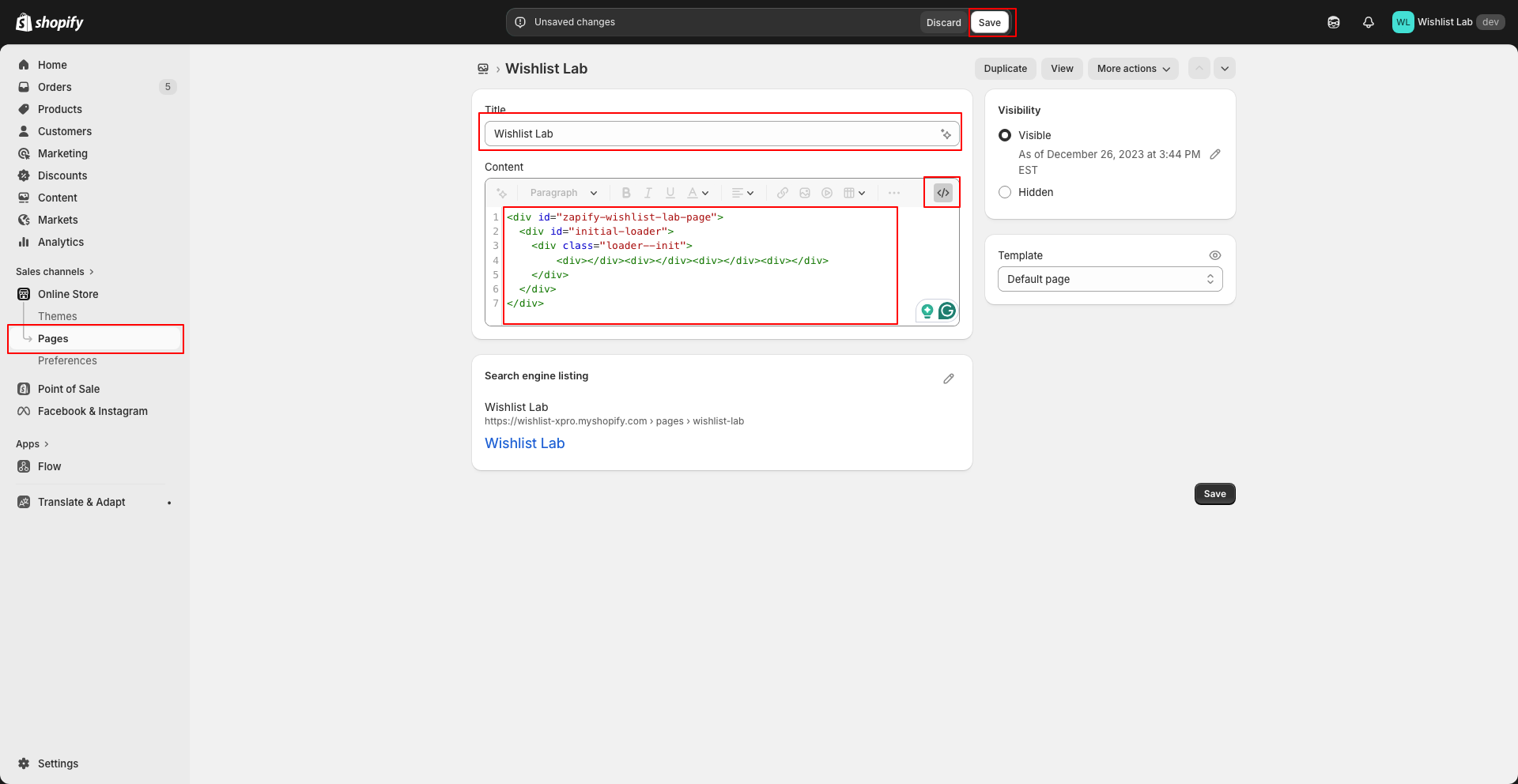1518x784 pixels.
Task: Click the AI sparkle icon in Title field
Action: (946, 134)
